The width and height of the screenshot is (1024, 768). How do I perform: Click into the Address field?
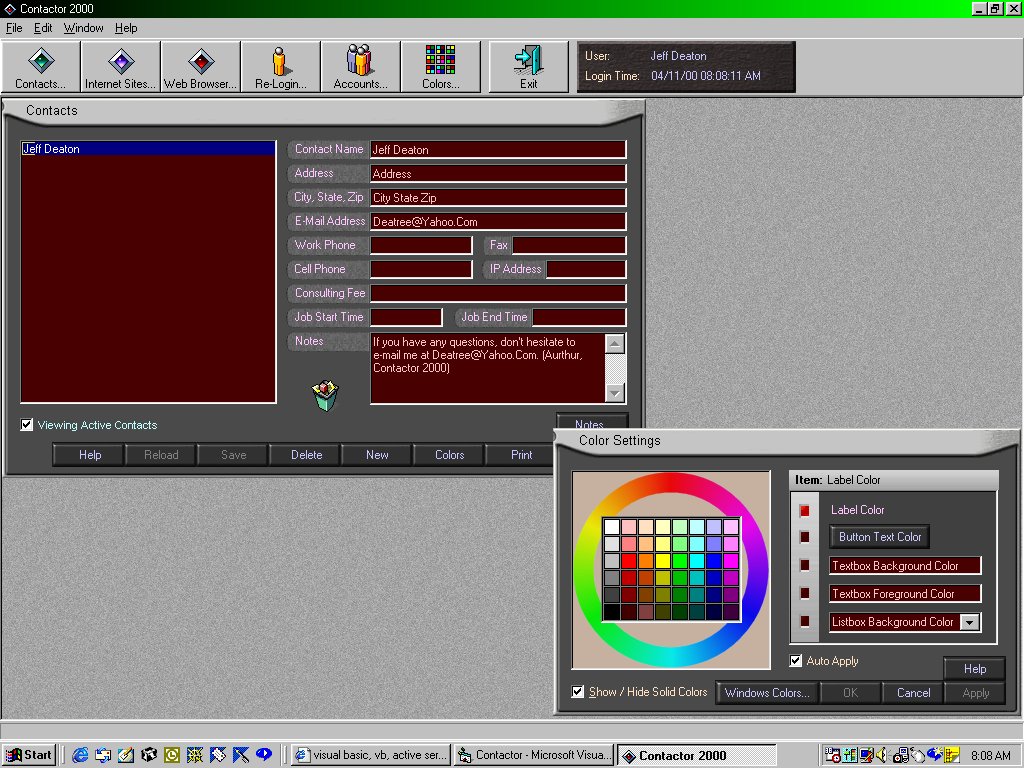(x=498, y=174)
